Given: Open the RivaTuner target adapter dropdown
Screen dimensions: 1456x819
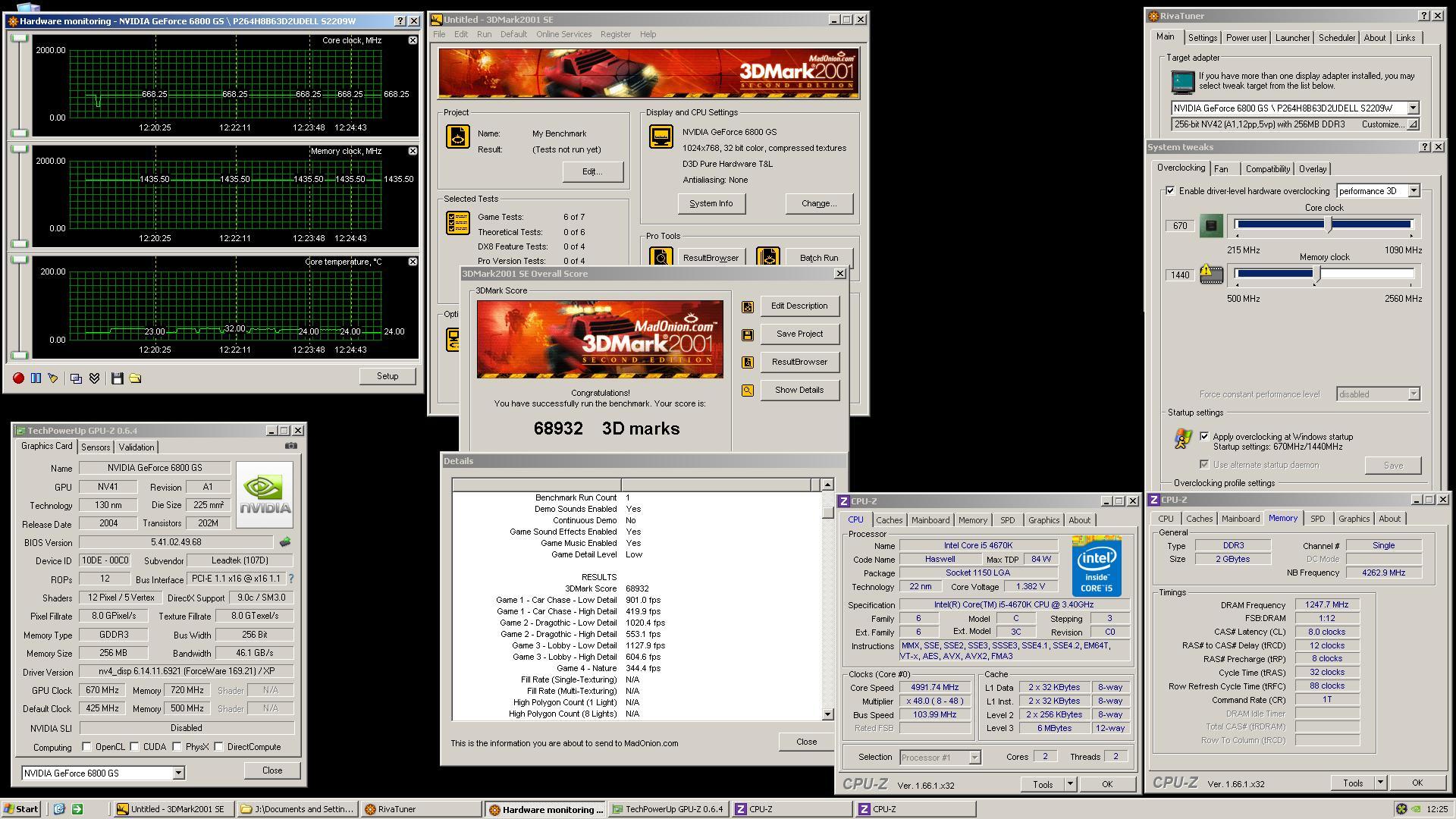Looking at the screenshot, I should coord(1413,108).
